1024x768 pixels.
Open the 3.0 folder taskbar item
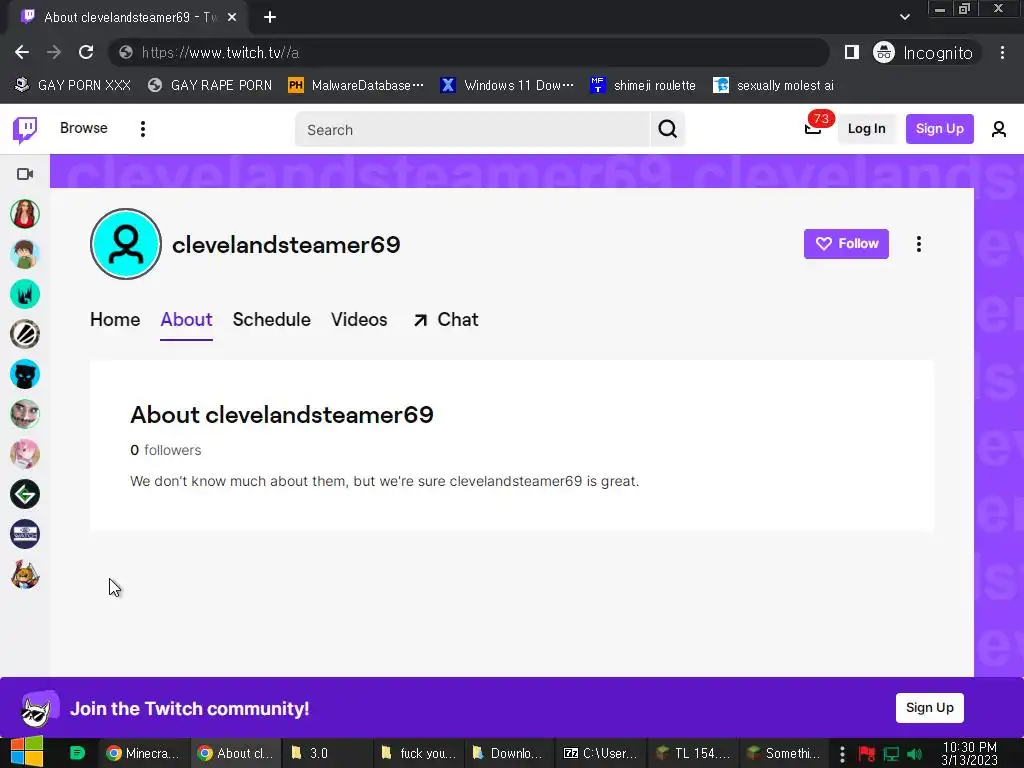click(x=326, y=753)
